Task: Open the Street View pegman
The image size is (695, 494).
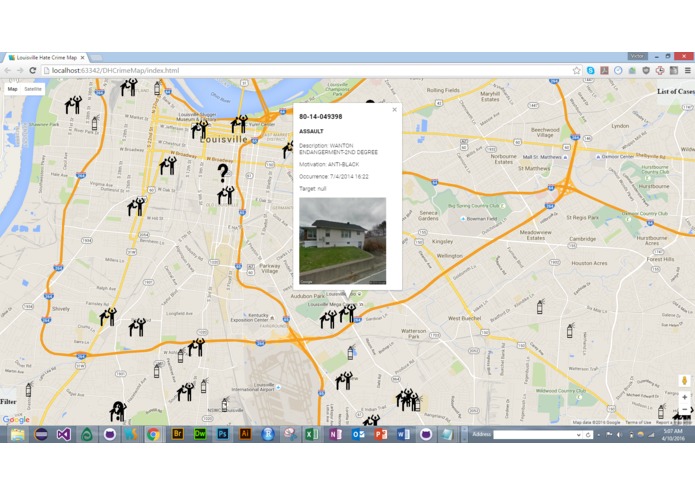Action: [x=684, y=380]
